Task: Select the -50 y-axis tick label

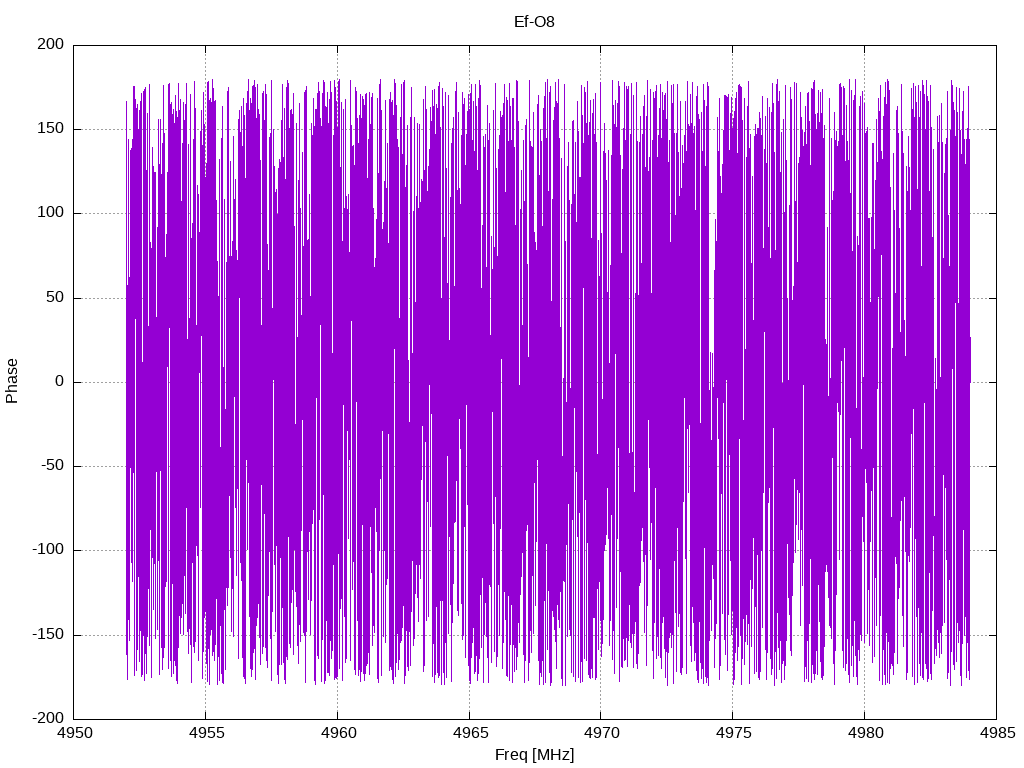Action: click(53, 466)
